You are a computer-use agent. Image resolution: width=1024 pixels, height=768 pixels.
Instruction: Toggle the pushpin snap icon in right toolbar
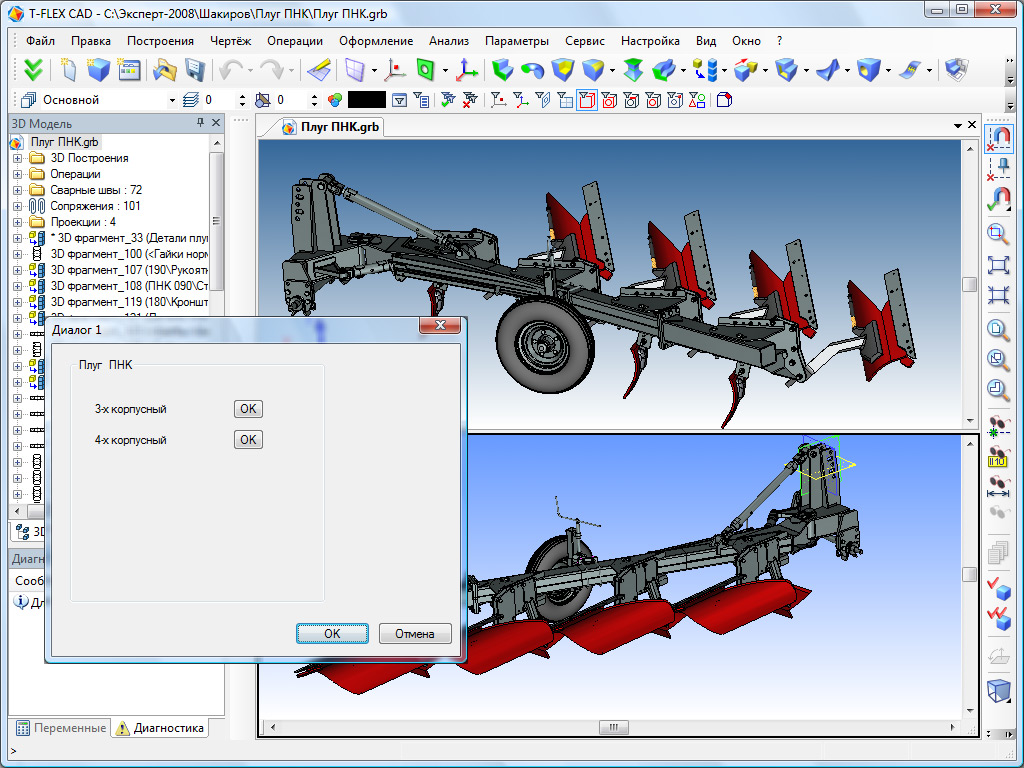pos(998,168)
